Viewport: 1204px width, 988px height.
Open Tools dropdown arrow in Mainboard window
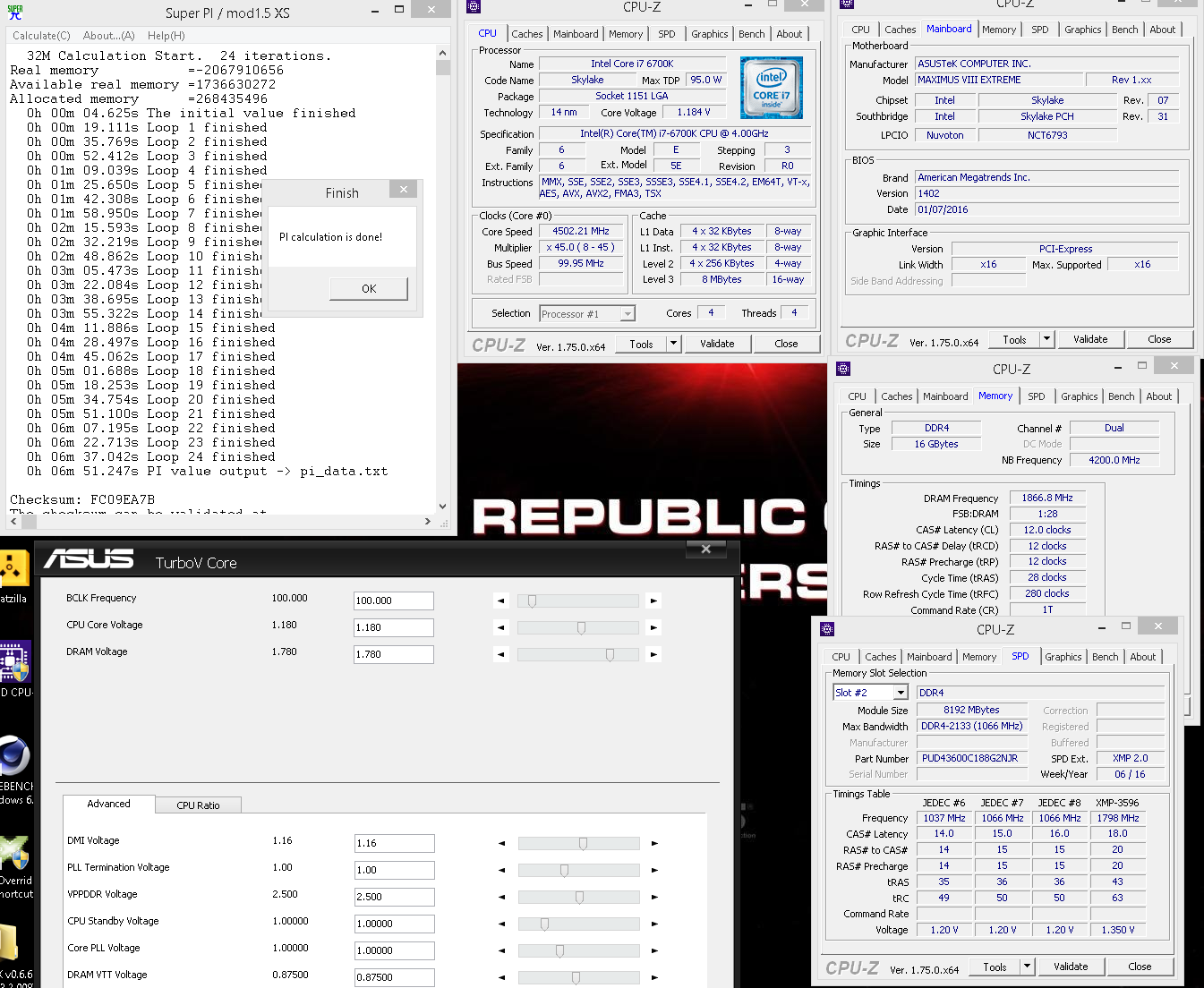click(1047, 339)
